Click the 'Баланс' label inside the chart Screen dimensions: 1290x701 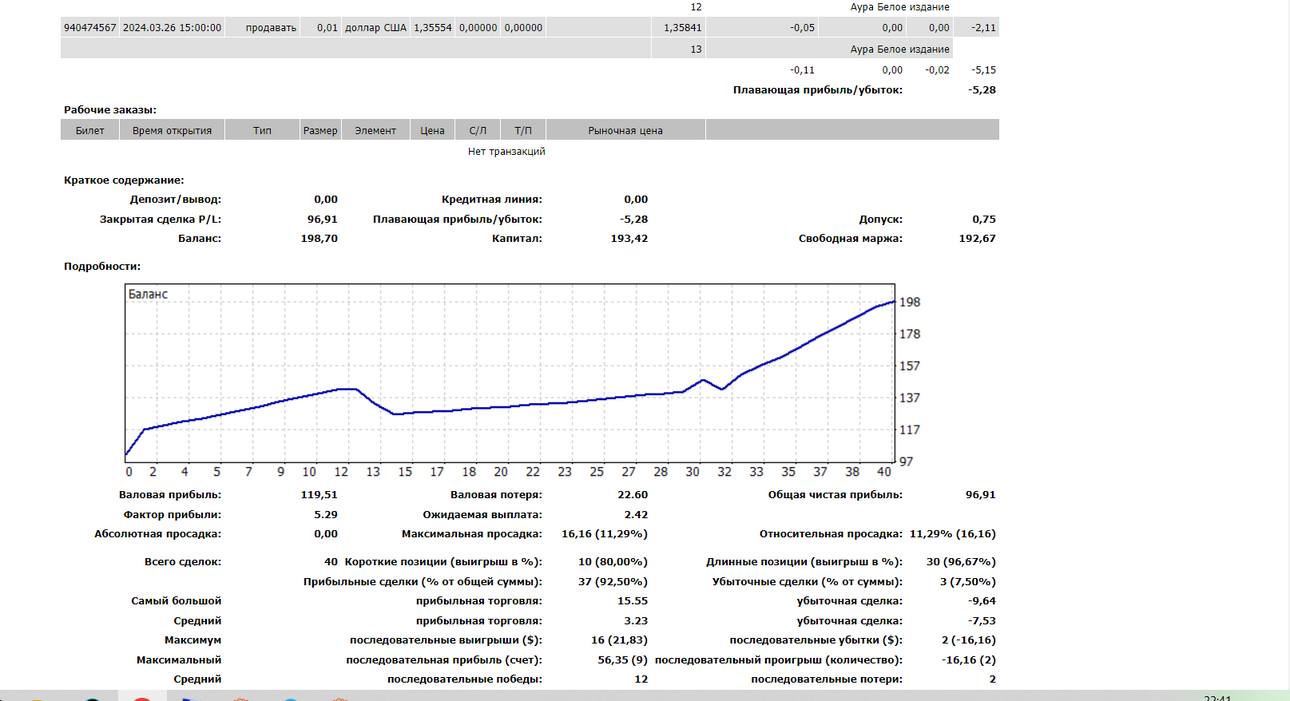[x=148, y=294]
